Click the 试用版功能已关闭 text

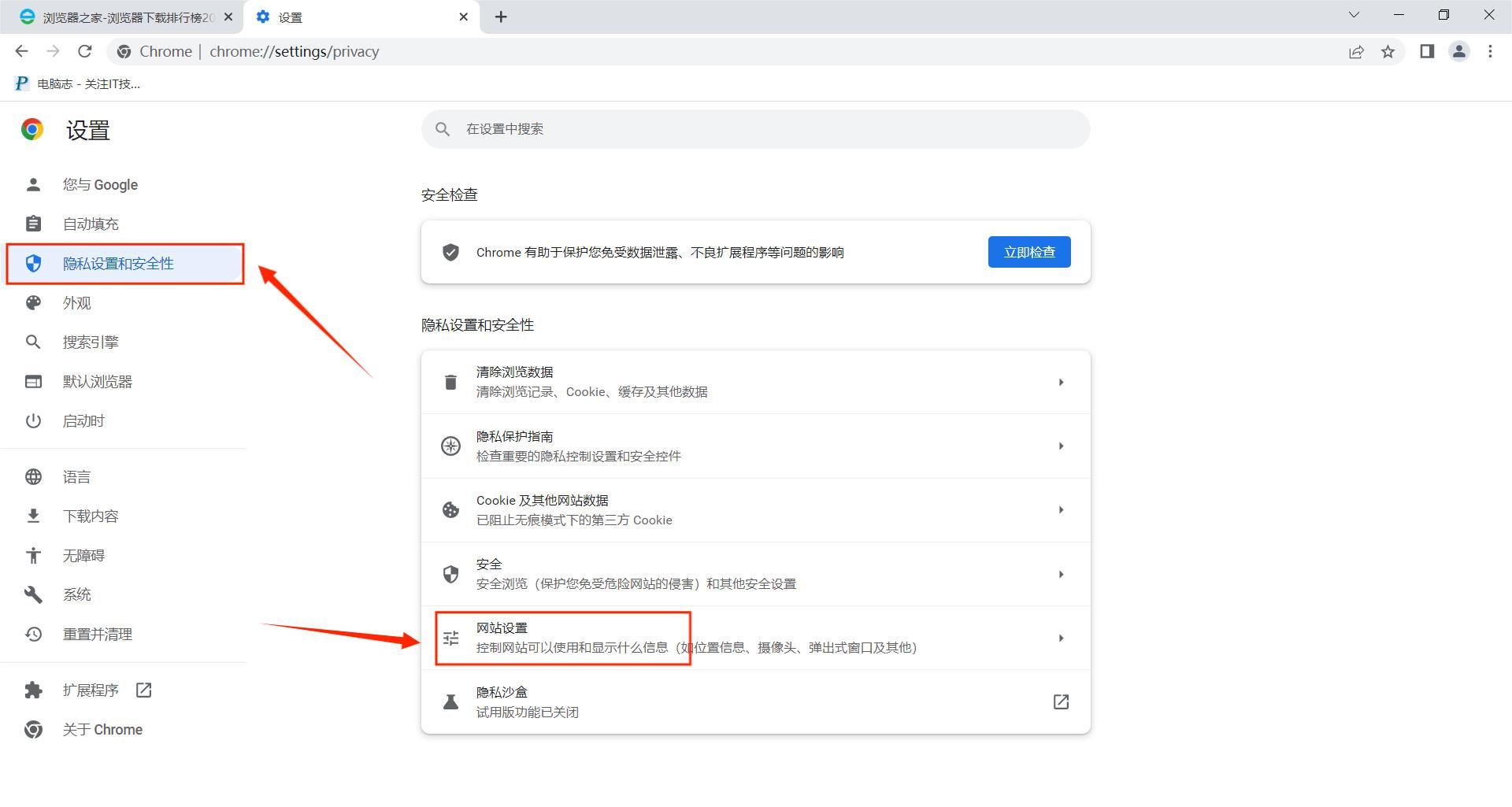click(528, 713)
